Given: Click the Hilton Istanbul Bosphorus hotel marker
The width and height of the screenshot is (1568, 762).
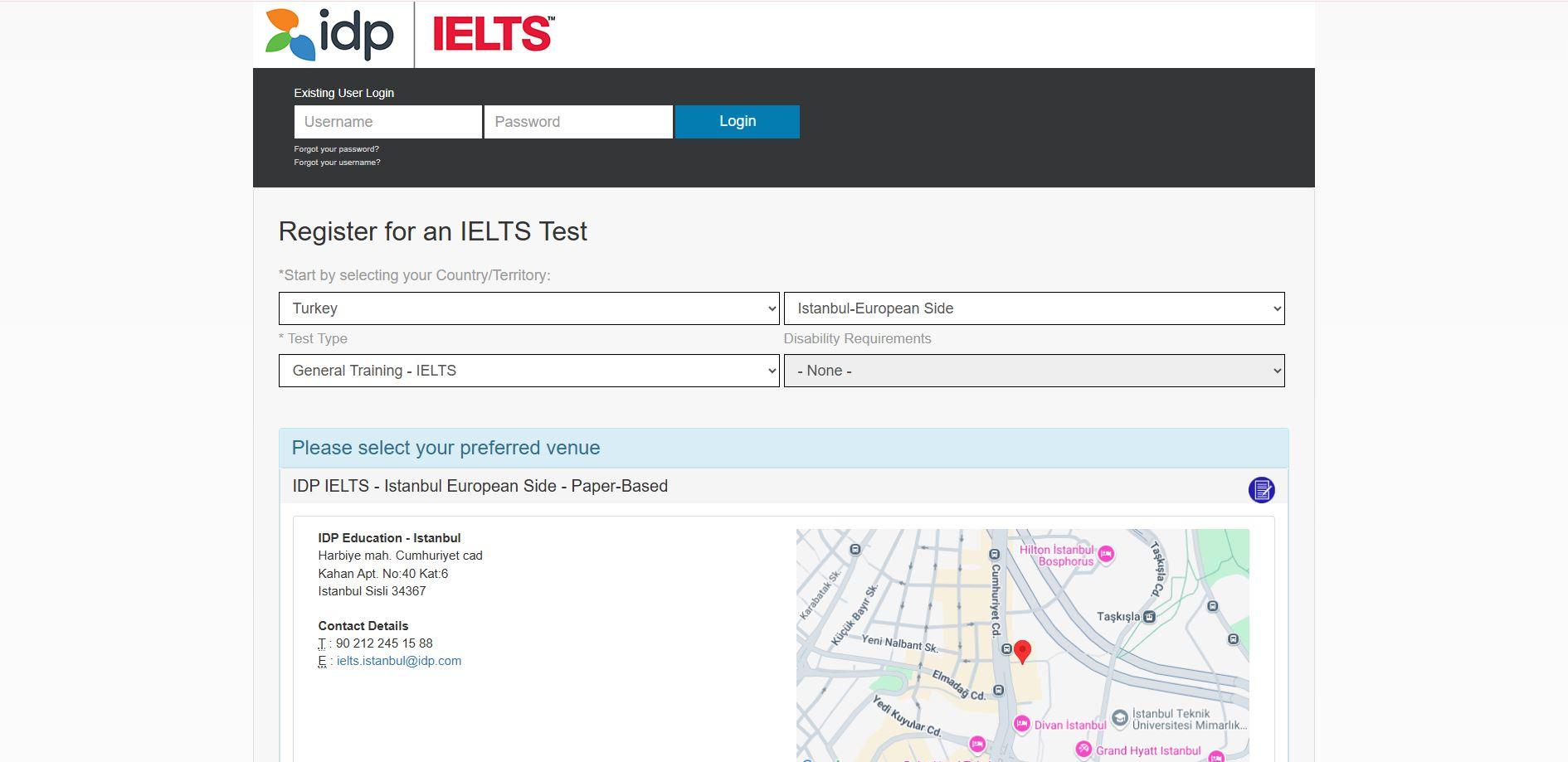Looking at the screenshot, I should click(x=1106, y=554).
